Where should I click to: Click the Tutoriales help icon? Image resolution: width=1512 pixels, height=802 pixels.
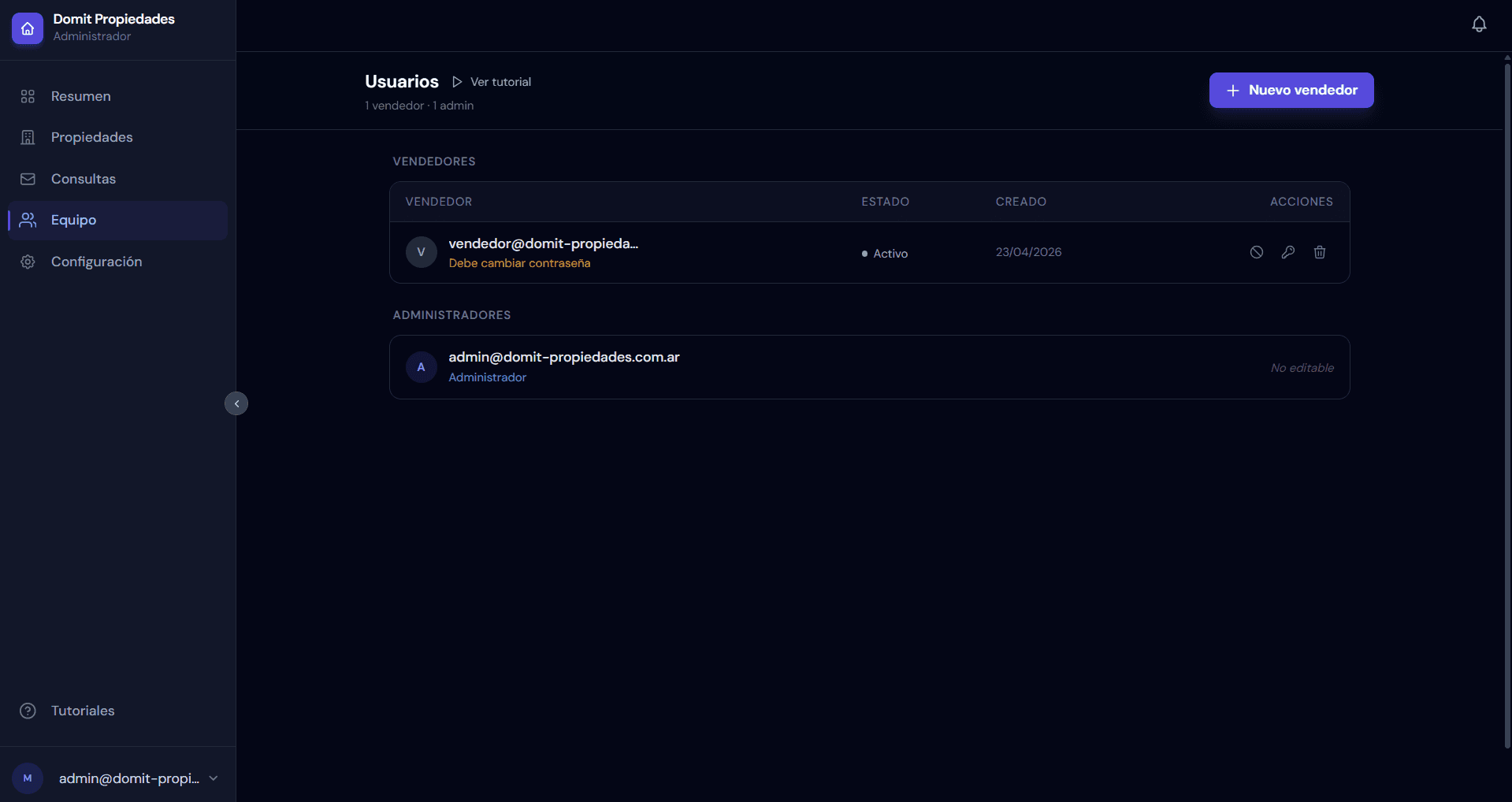(x=28, y=711)
